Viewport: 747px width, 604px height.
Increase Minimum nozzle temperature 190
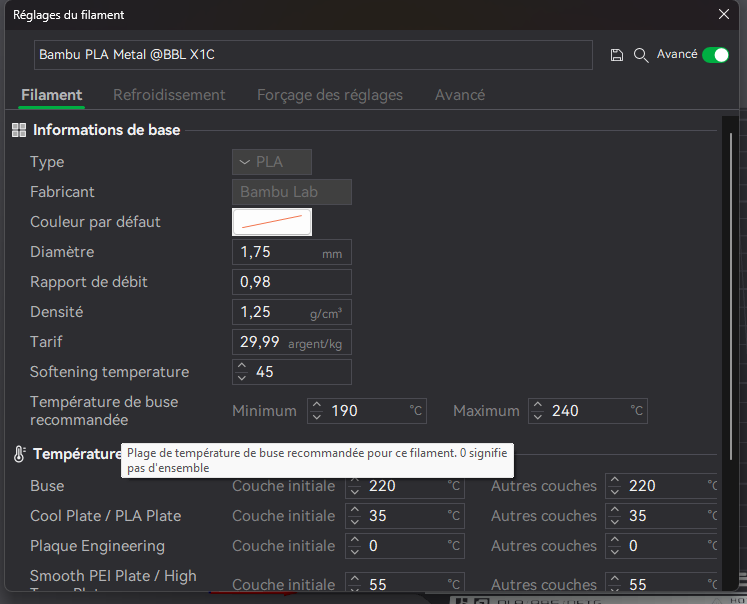(x=317, y=405)
